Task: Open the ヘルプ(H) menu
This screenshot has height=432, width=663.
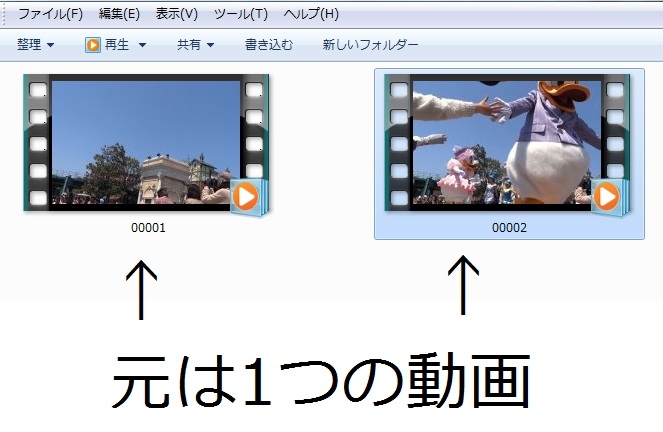Action: pyautogui.click(x=311, y=14)
